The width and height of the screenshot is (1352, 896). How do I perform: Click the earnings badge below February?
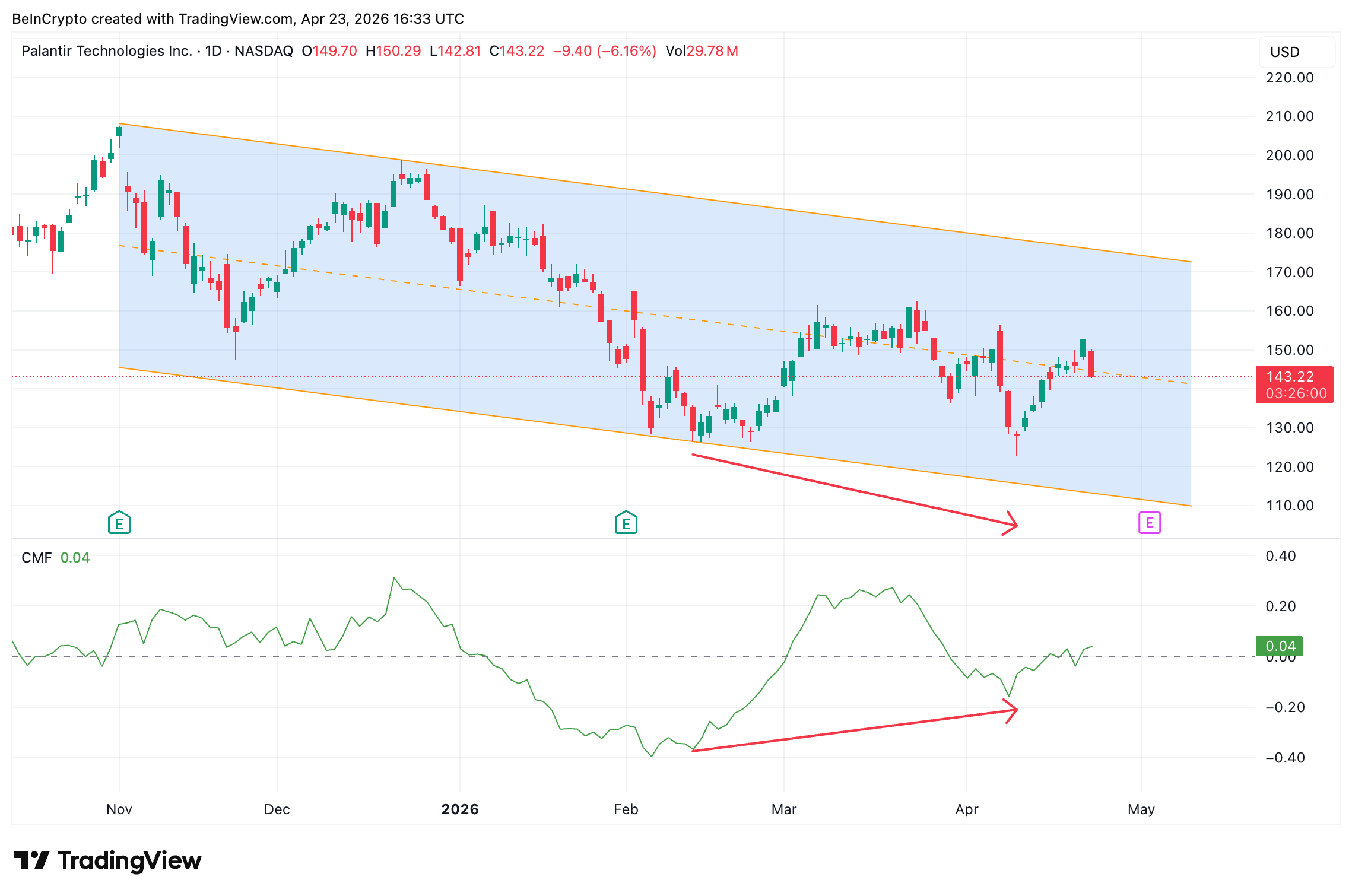point(626,523)
